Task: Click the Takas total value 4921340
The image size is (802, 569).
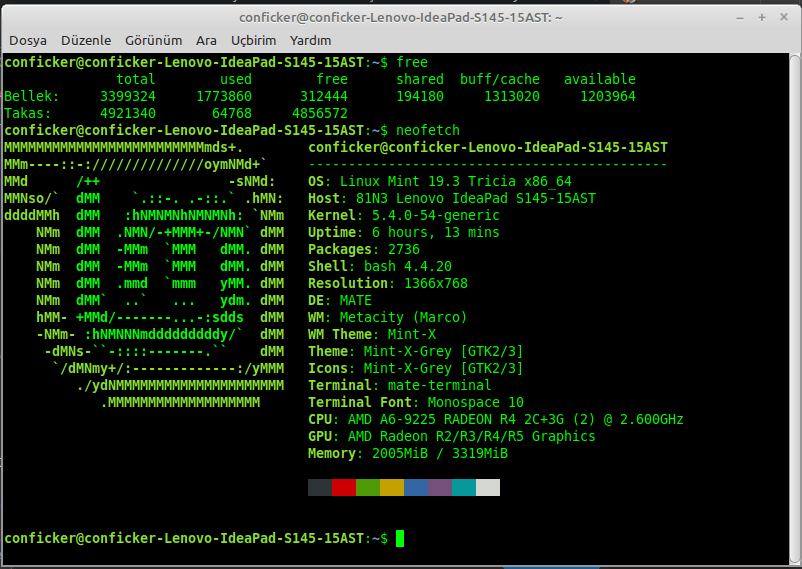Action: [128, 113]
